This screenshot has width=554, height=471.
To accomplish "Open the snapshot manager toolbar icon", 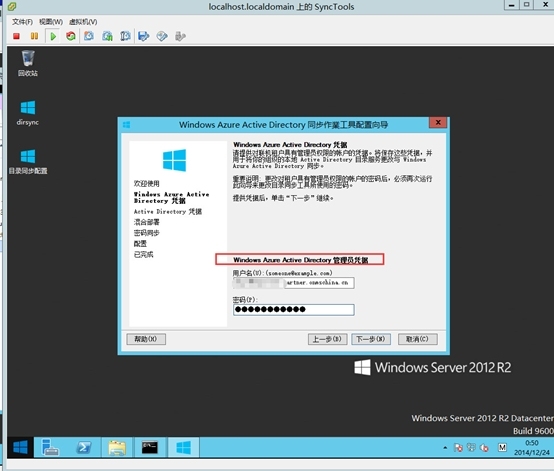I will click(125, 36).
